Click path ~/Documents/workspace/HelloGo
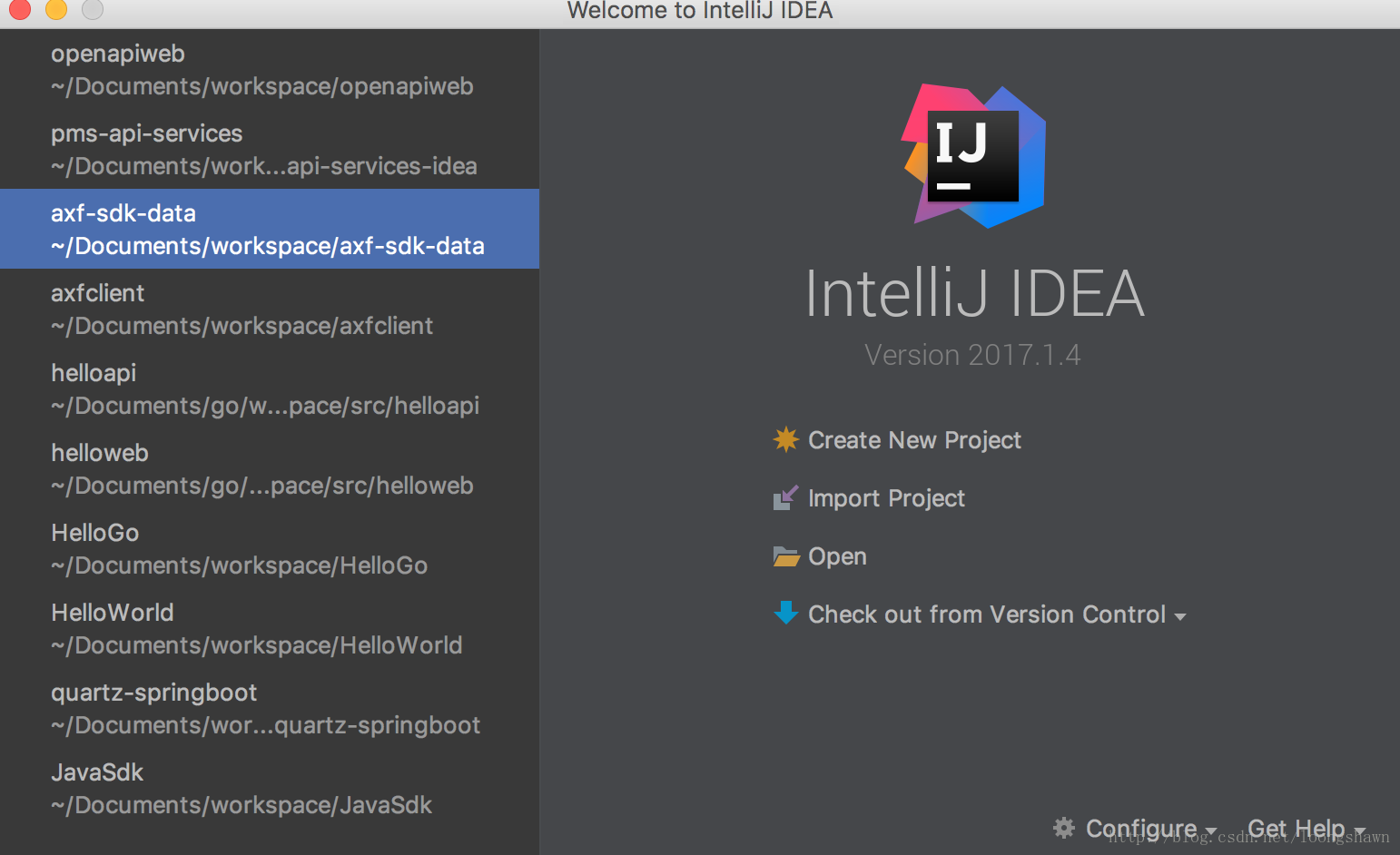Viewport: 1400px width, 855px height. coord(240,565)
